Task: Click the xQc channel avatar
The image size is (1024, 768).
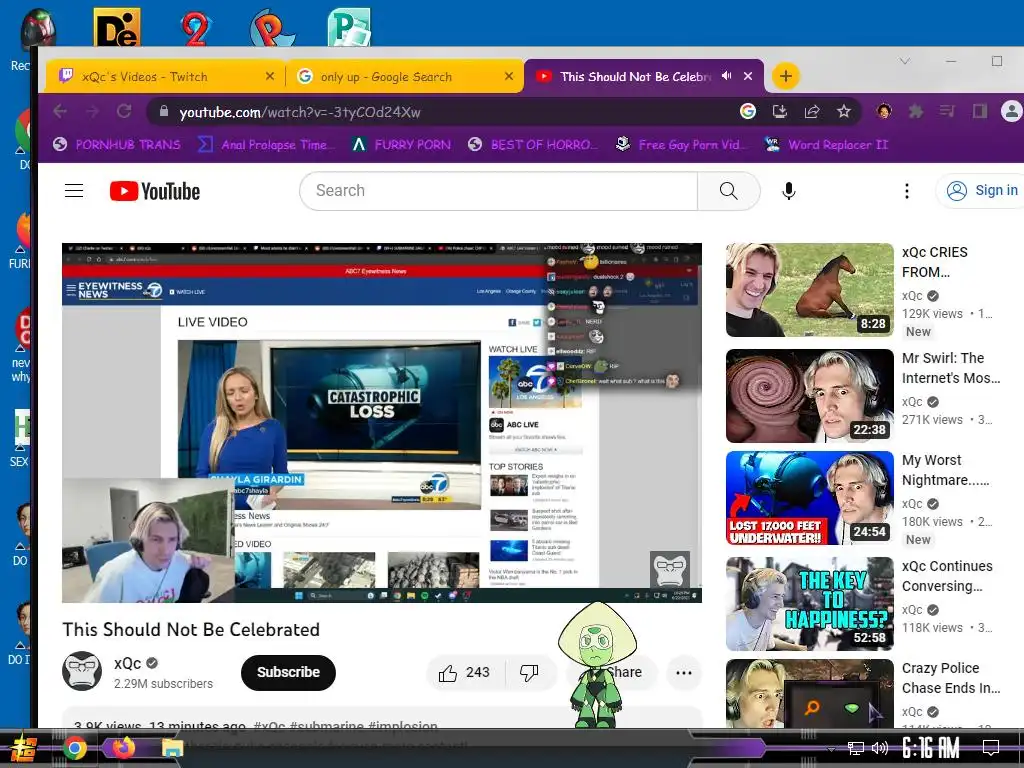Action: pos(82,671)
